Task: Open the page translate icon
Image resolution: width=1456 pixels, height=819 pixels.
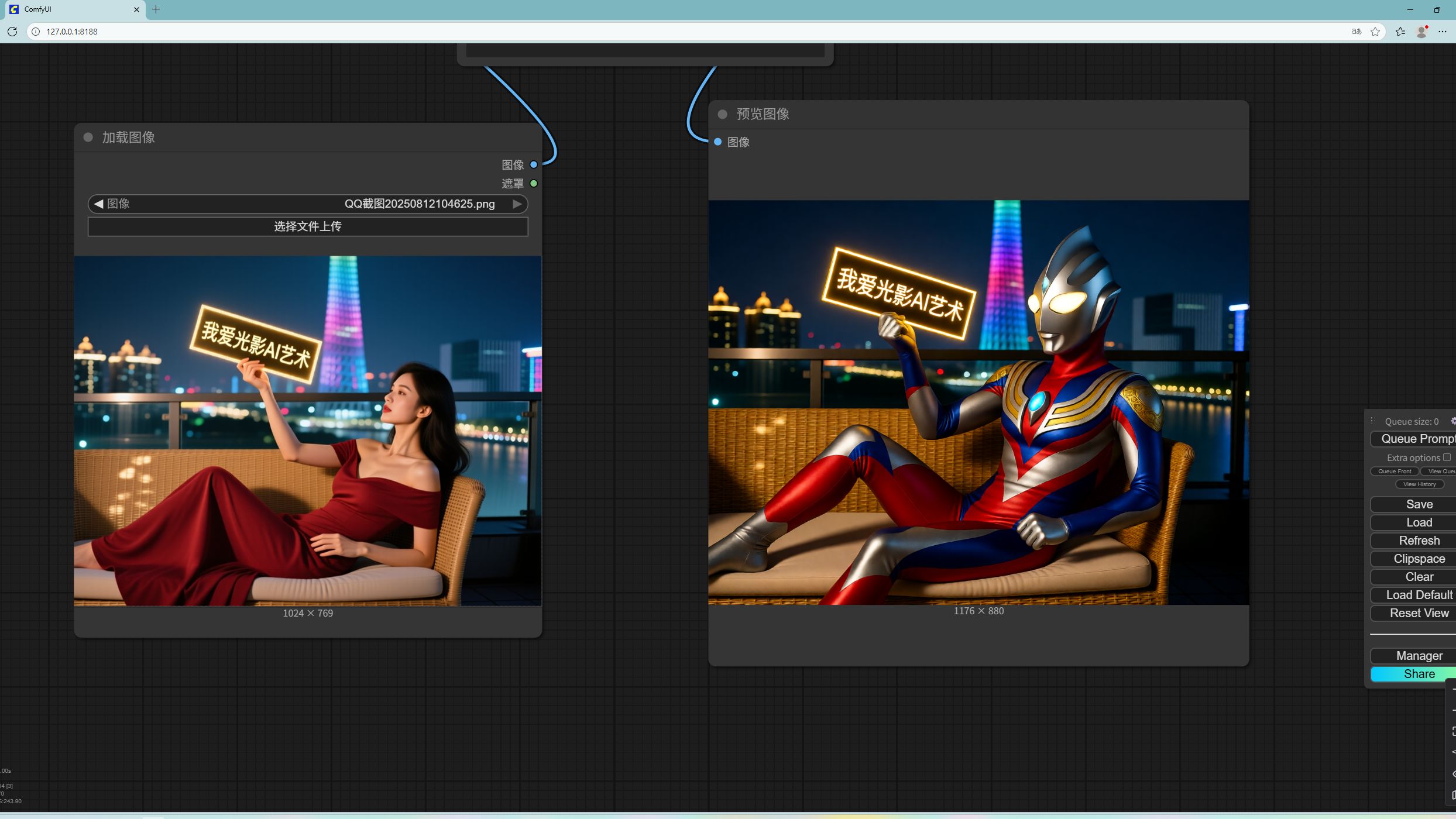Action: click(1357, 32)
